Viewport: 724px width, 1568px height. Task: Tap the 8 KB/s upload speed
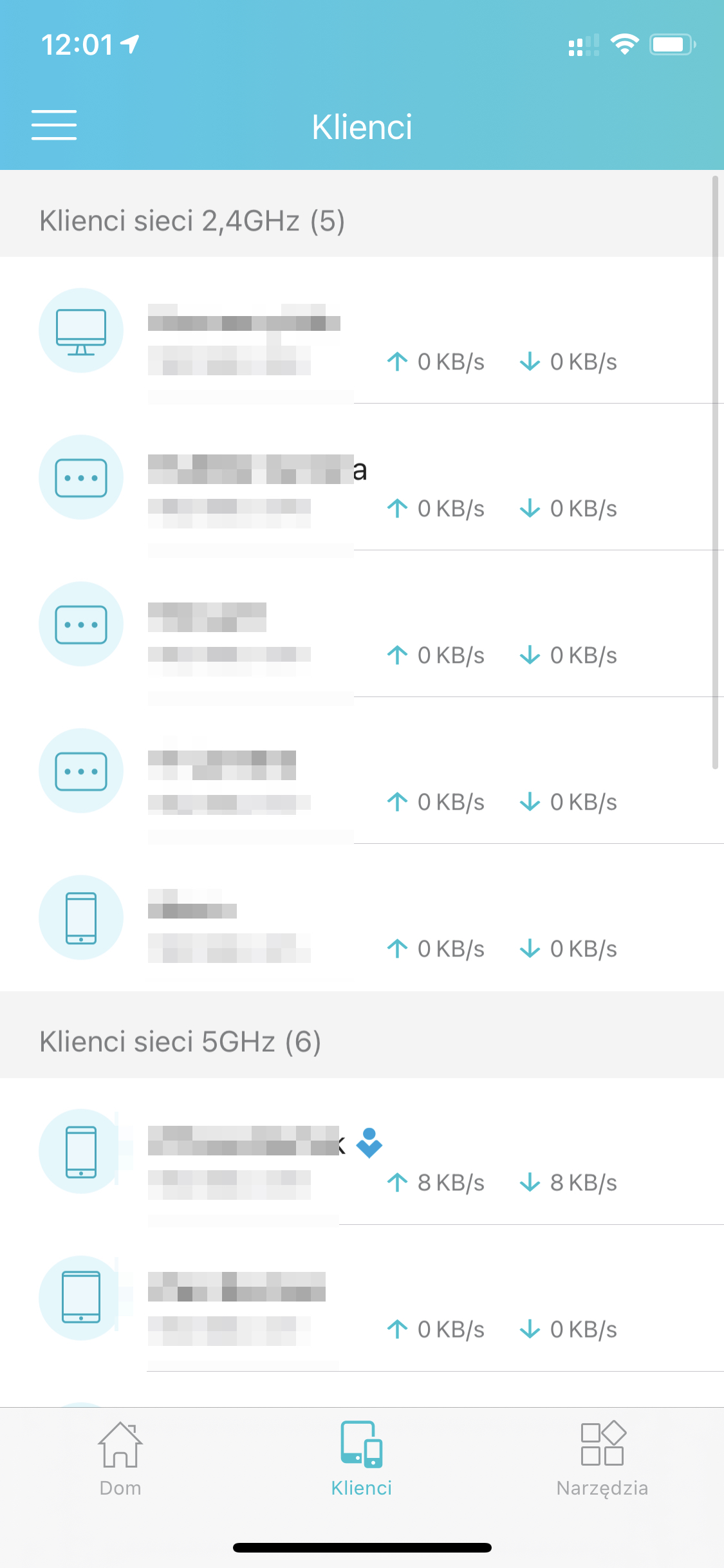pyautogui.click(x=436, y=1182)
